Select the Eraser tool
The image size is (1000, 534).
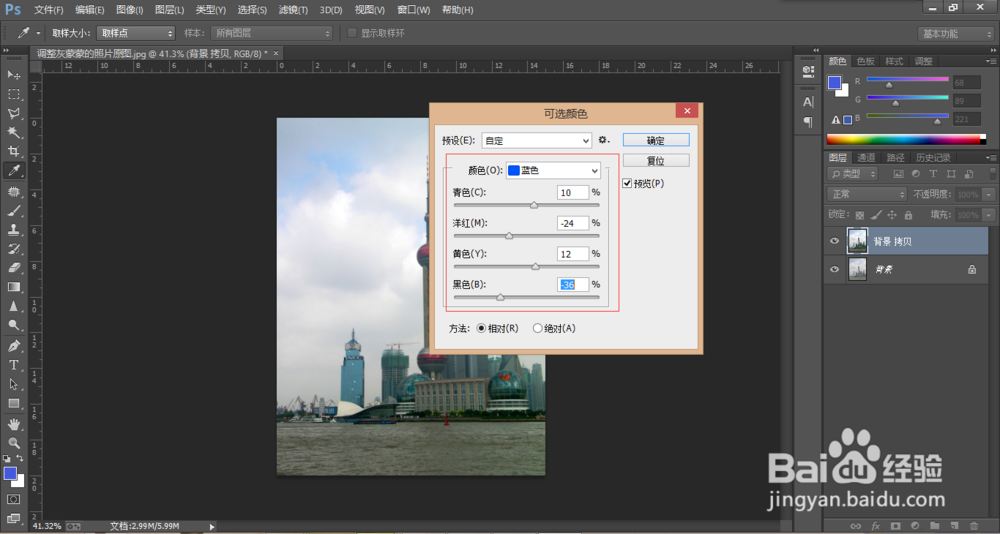[13, 268]
